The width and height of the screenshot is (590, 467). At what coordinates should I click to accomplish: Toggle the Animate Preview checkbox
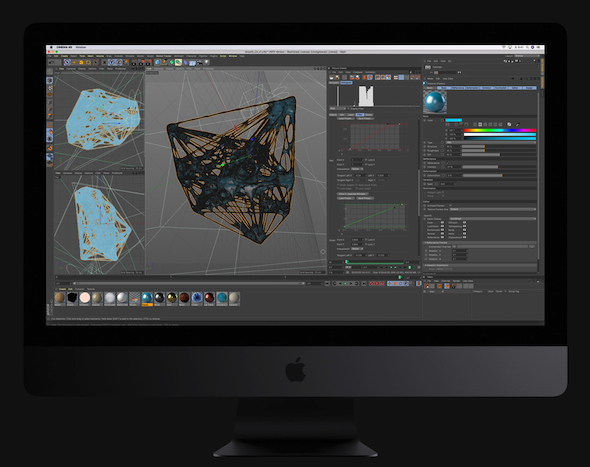click(x=450, y=205)
